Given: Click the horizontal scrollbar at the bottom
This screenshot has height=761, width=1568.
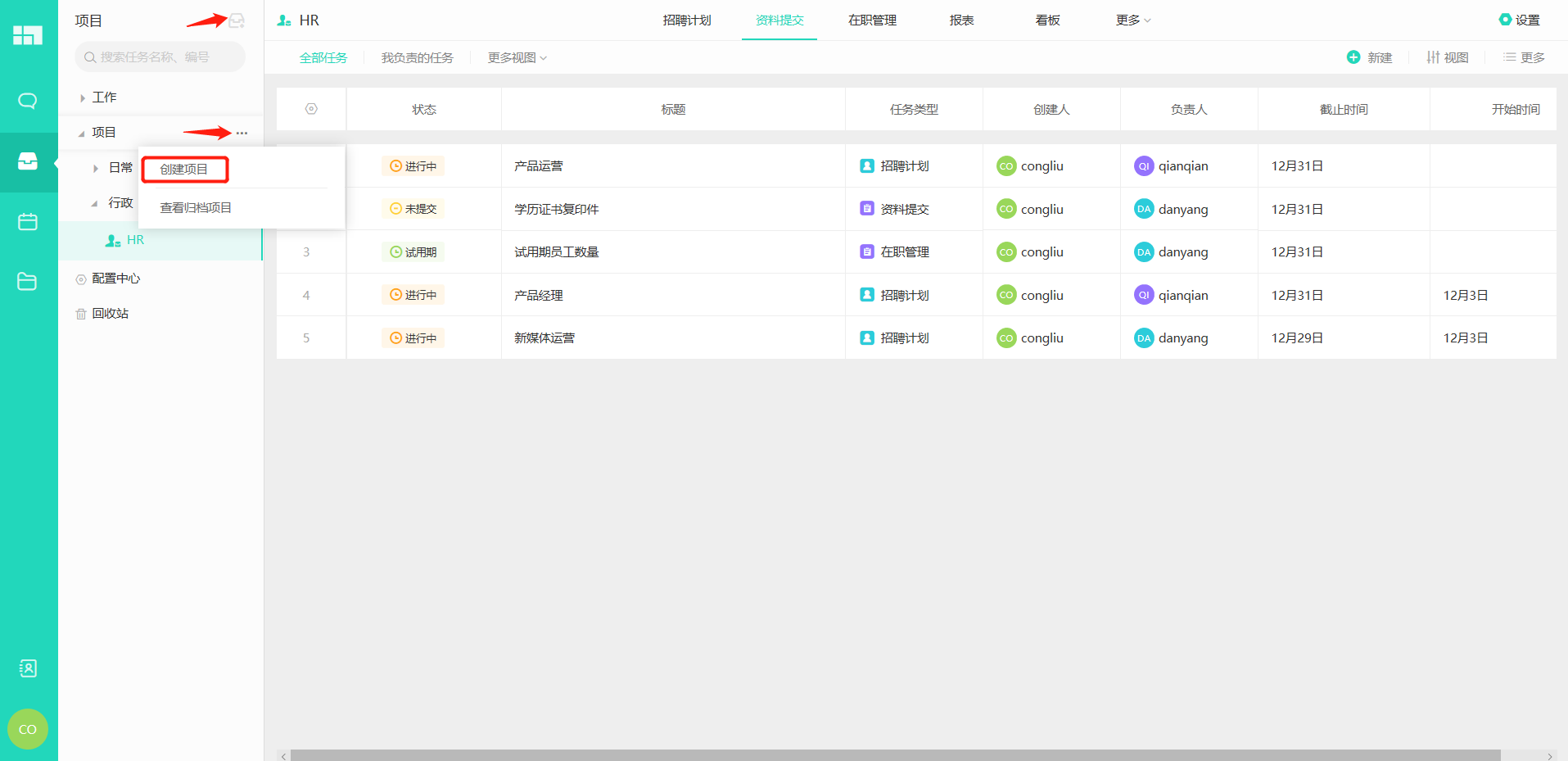Looking at the screenshot, I should pyautogui.click(x=895, y=755).
